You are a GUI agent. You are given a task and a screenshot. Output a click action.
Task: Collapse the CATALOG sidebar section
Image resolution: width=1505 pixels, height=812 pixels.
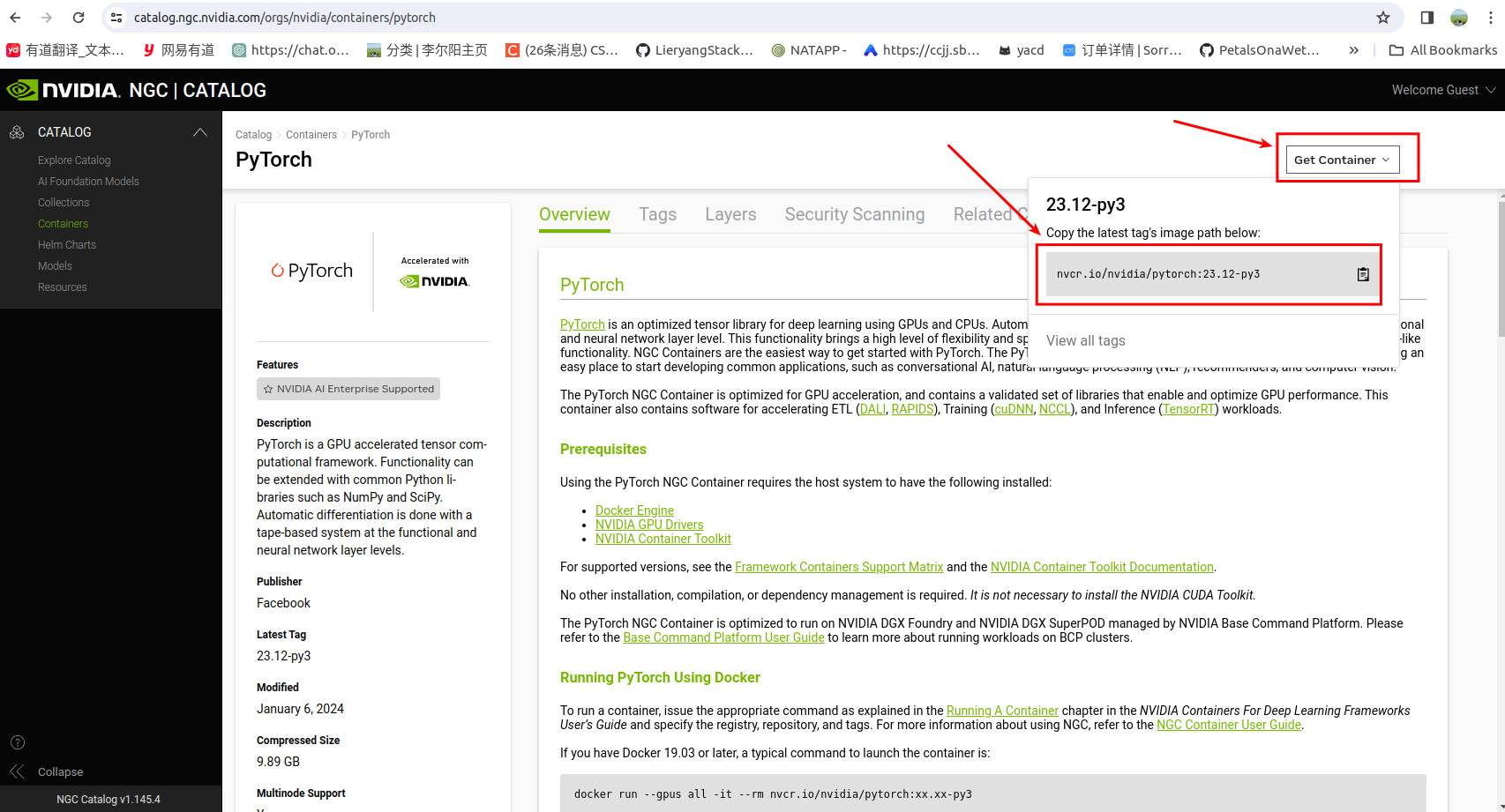click(x=200, y=132)
